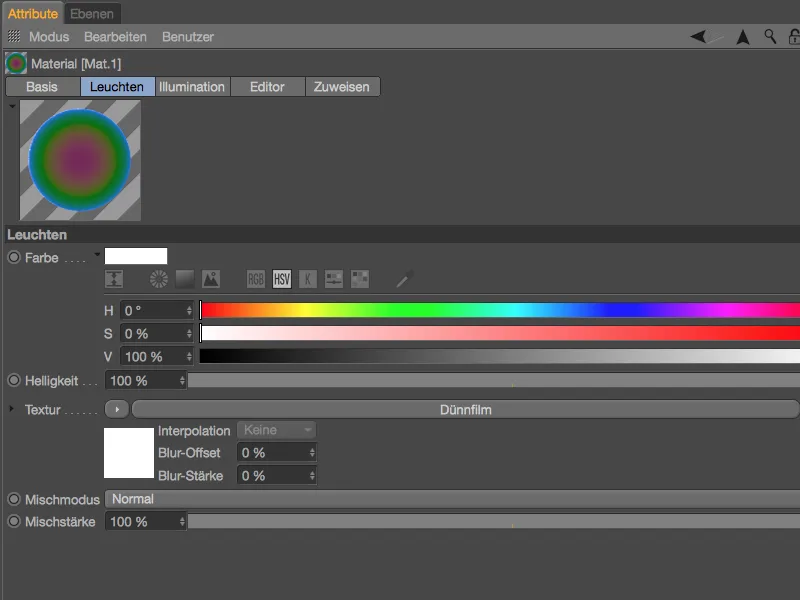The width and height of the screenshot is (800, 600).
Task: Click the S value stepper arrows
Action: 189,333
